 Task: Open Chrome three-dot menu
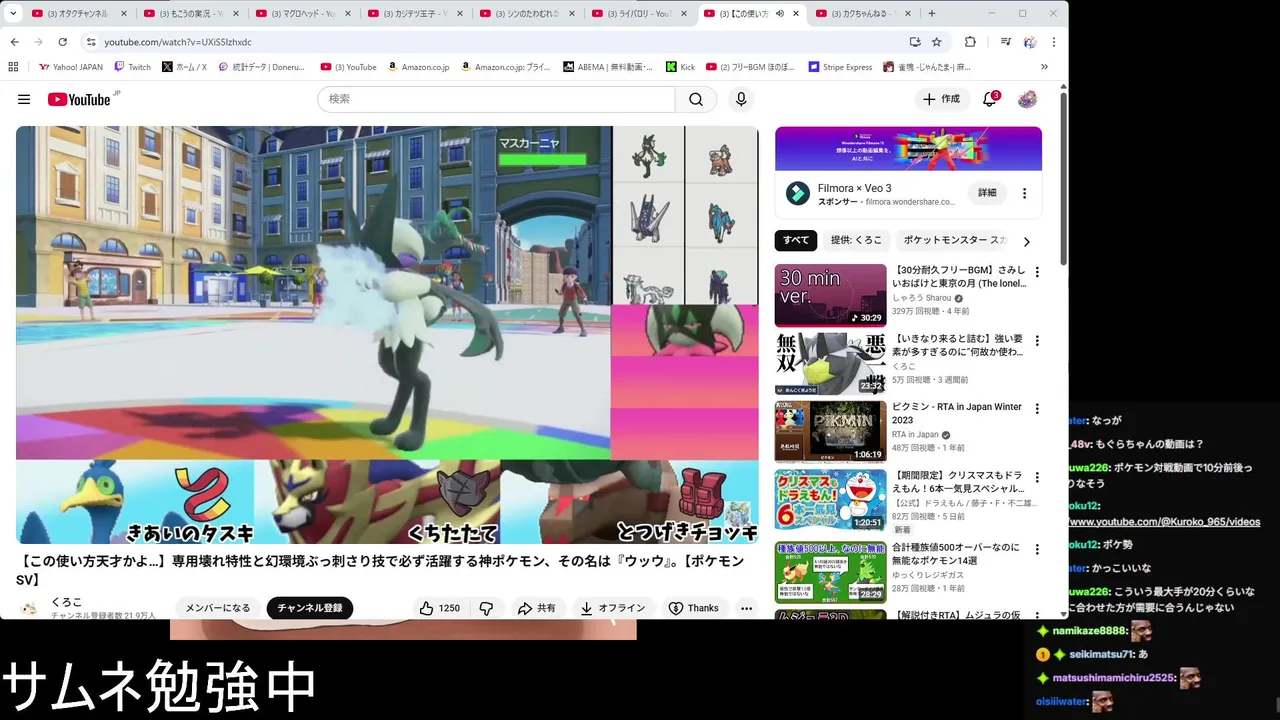[x=1053, y=42]
